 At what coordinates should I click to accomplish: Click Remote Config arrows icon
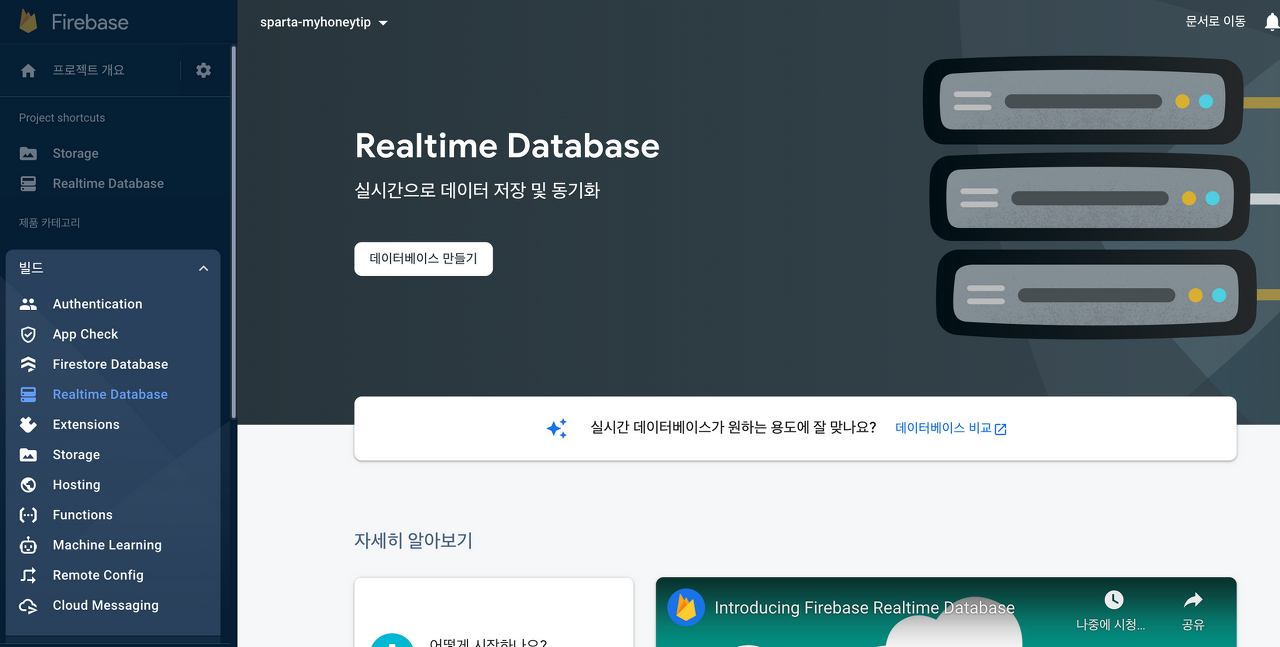(28, 575)
